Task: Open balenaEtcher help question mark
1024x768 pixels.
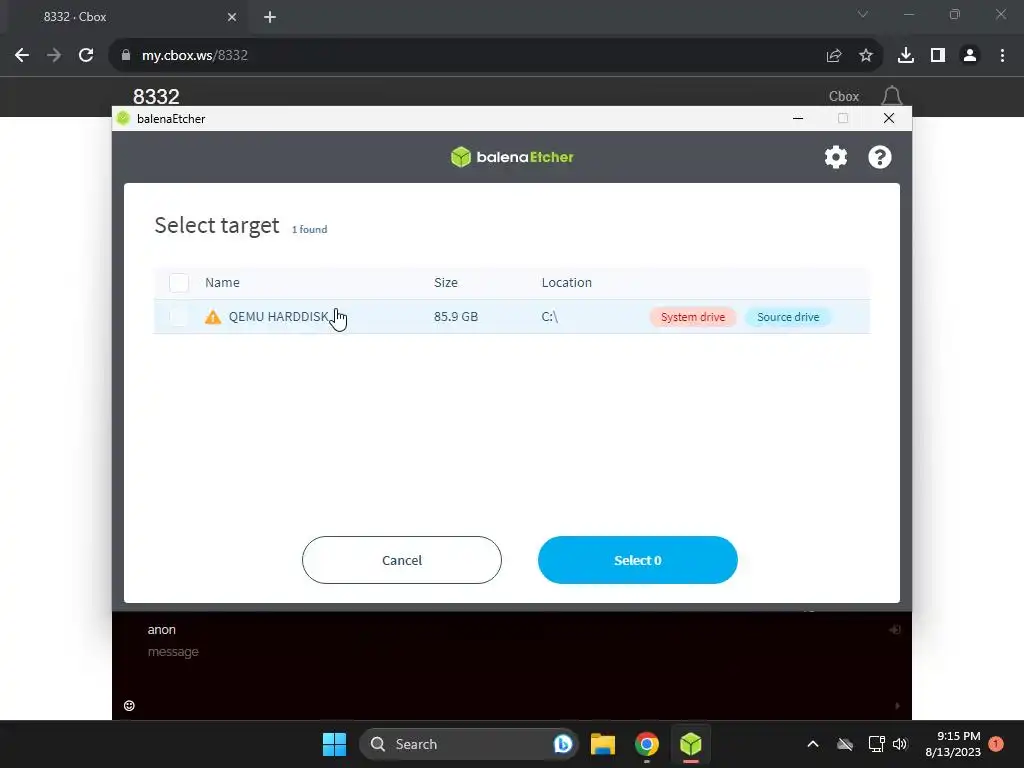Action: tap(880, 157)
